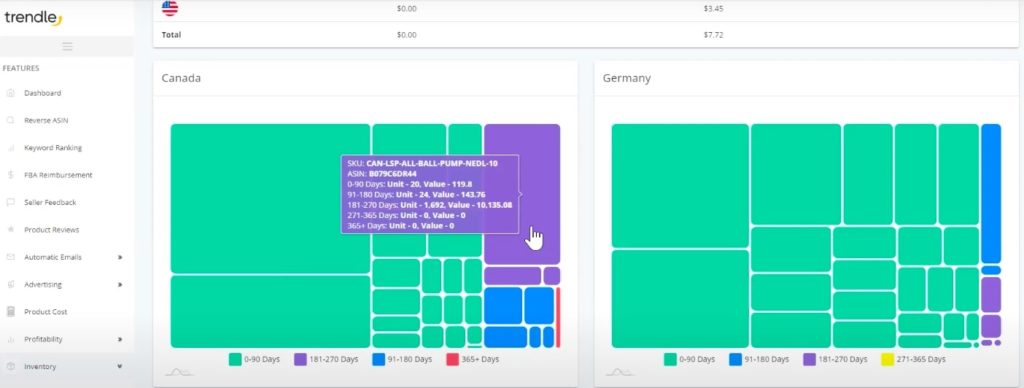The height and width of the screenshot is (388, 1024).
Task: Toggle 271-365 Days legend in Germany chart
Action: (x=914, y=359)
